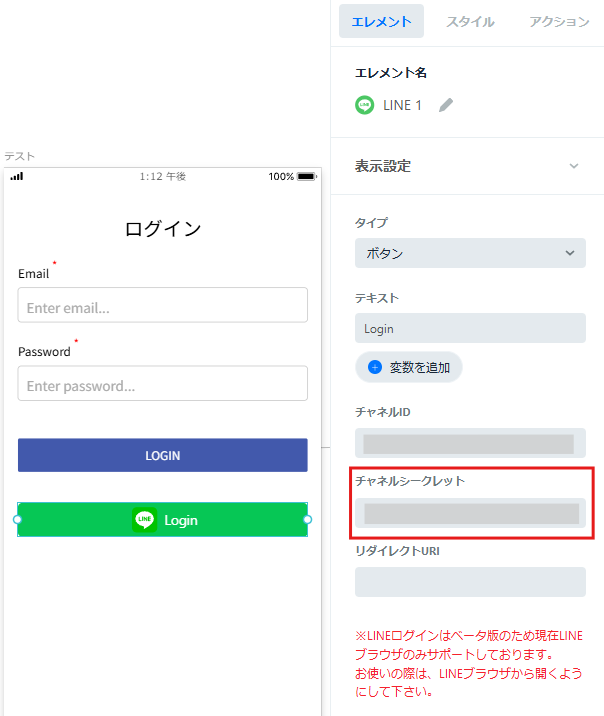Click the pencil edit icon beside LINE 1
Image resolution: width=604 pixels, height=716 pixels.
(x=446, y=105)
